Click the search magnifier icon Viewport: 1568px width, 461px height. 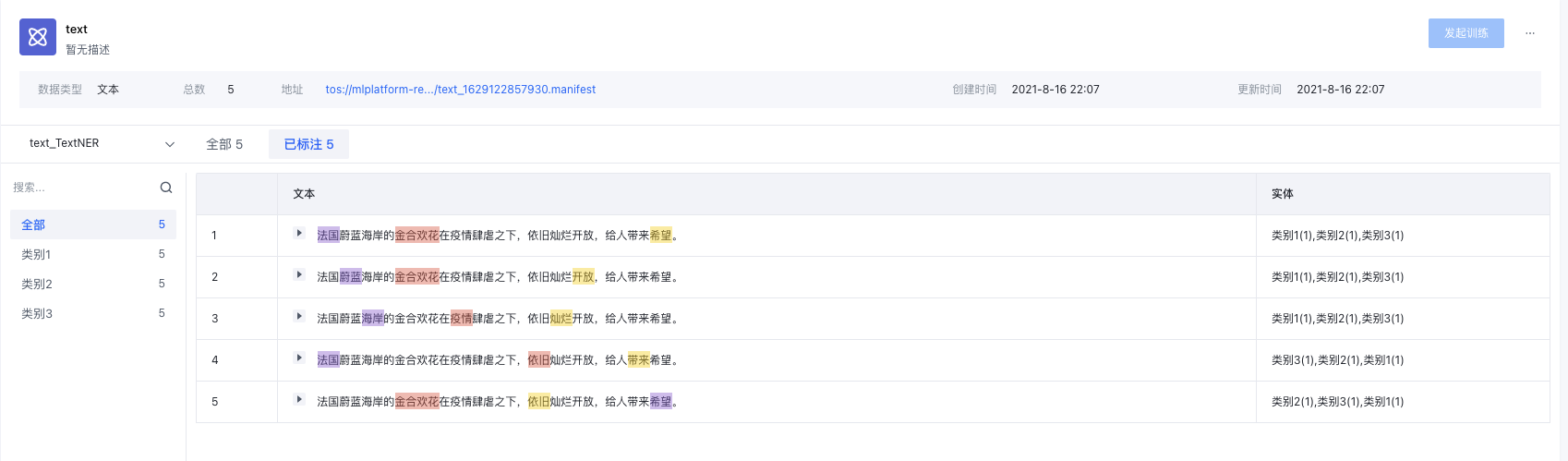(x=166, y=188)
